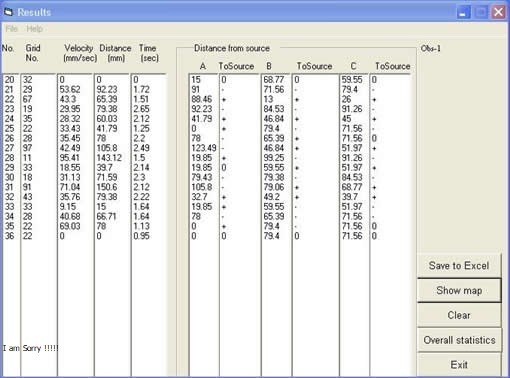The image size is (510, 378).
Task: Click the Time (sec) column header
Action: 148,53
